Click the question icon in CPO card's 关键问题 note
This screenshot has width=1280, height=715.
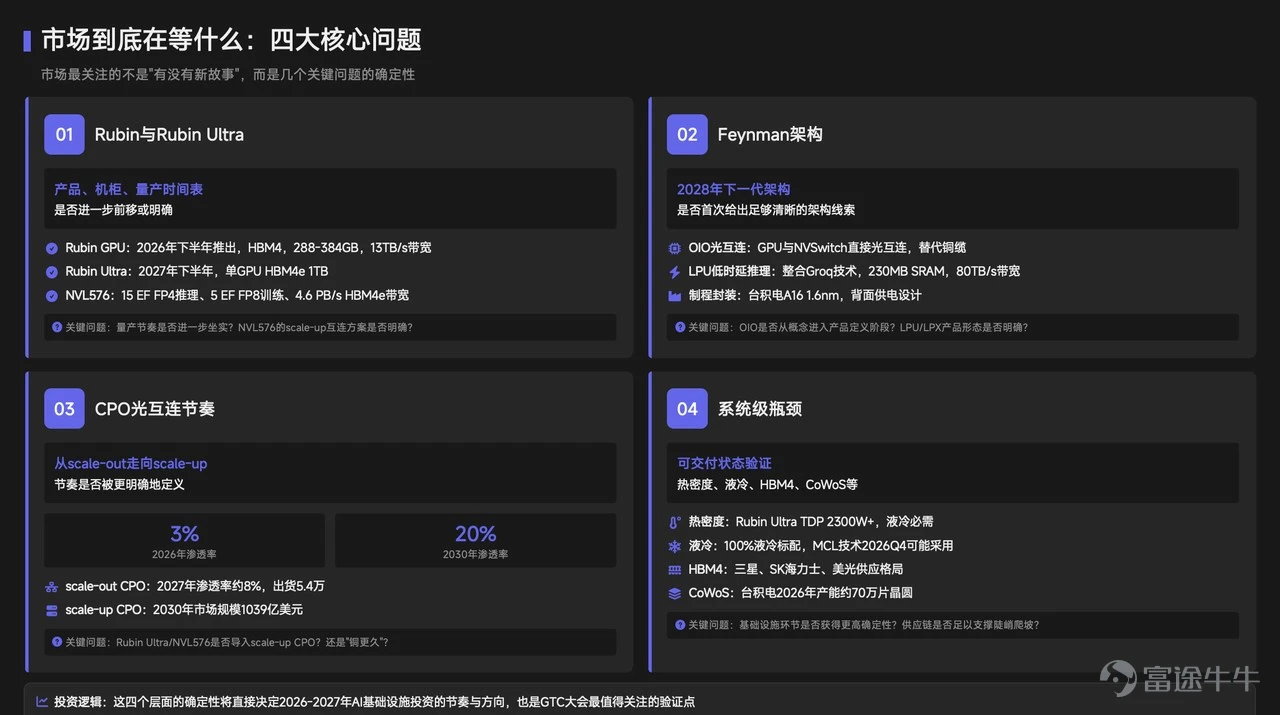(57, 642)
